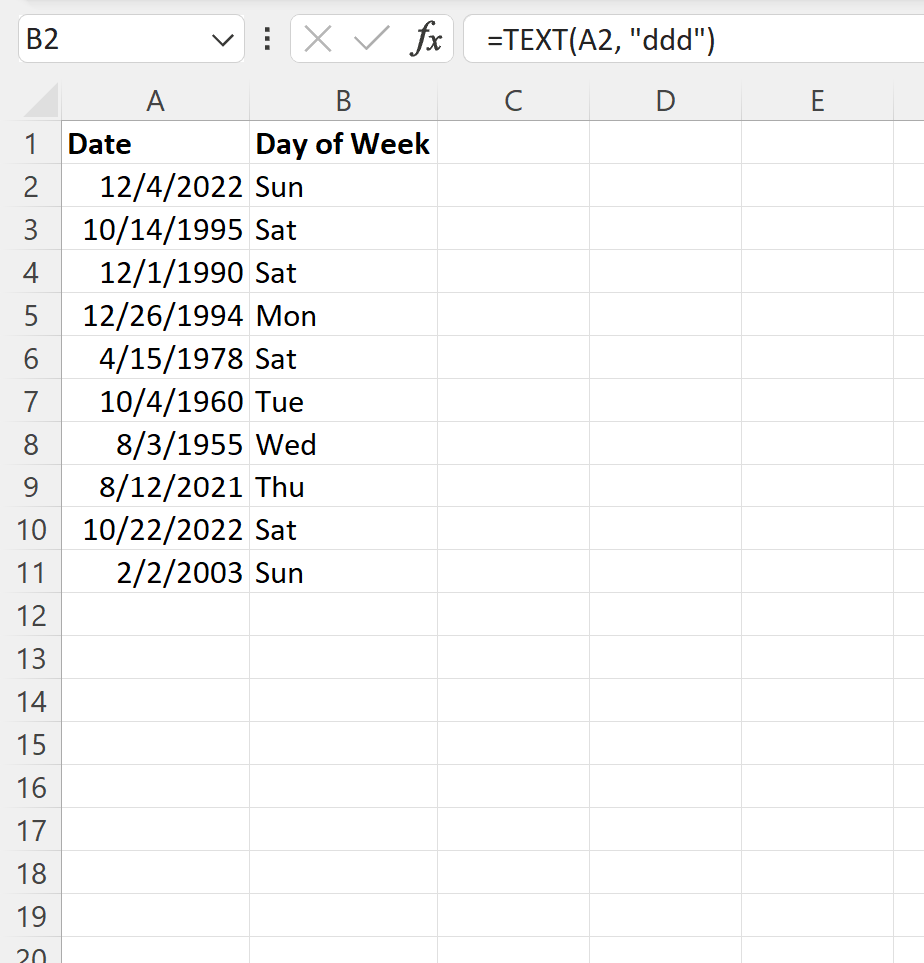Click the Enter checkmark icon in formula bar
This screenshot has height=963, width=924.
click(370, 40)
